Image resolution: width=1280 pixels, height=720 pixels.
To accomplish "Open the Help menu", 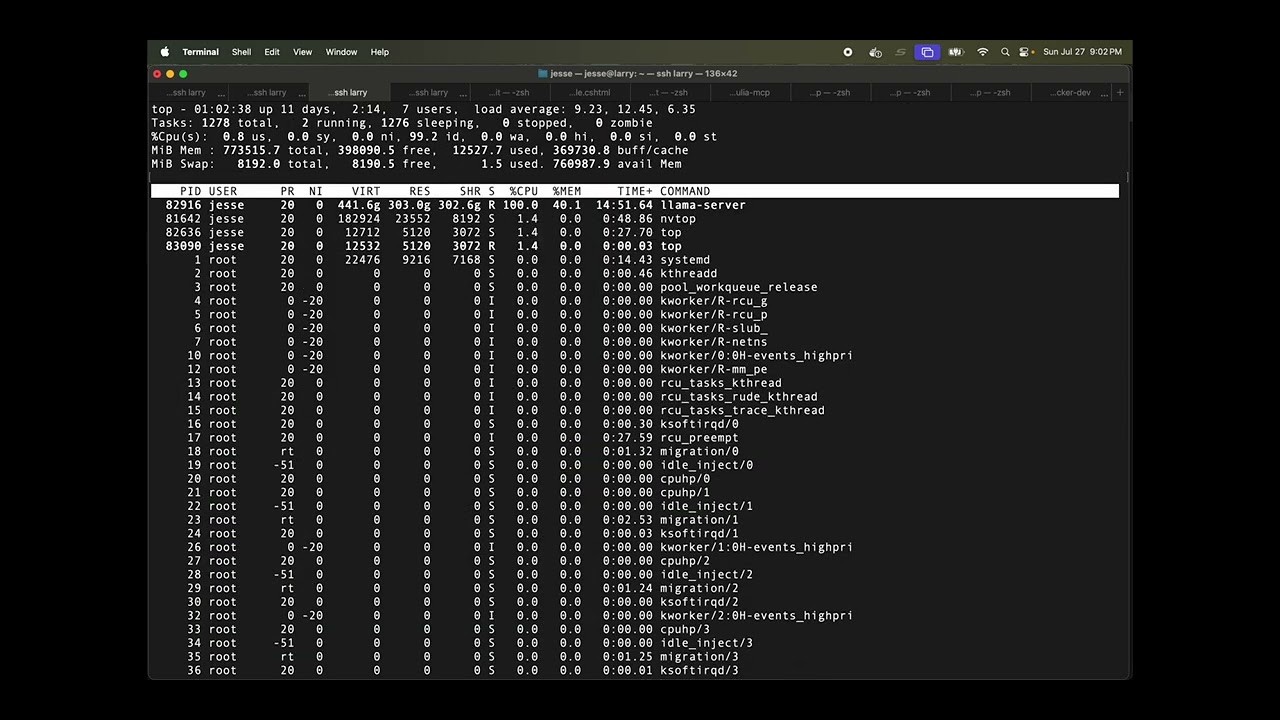I will click(380, 52).
